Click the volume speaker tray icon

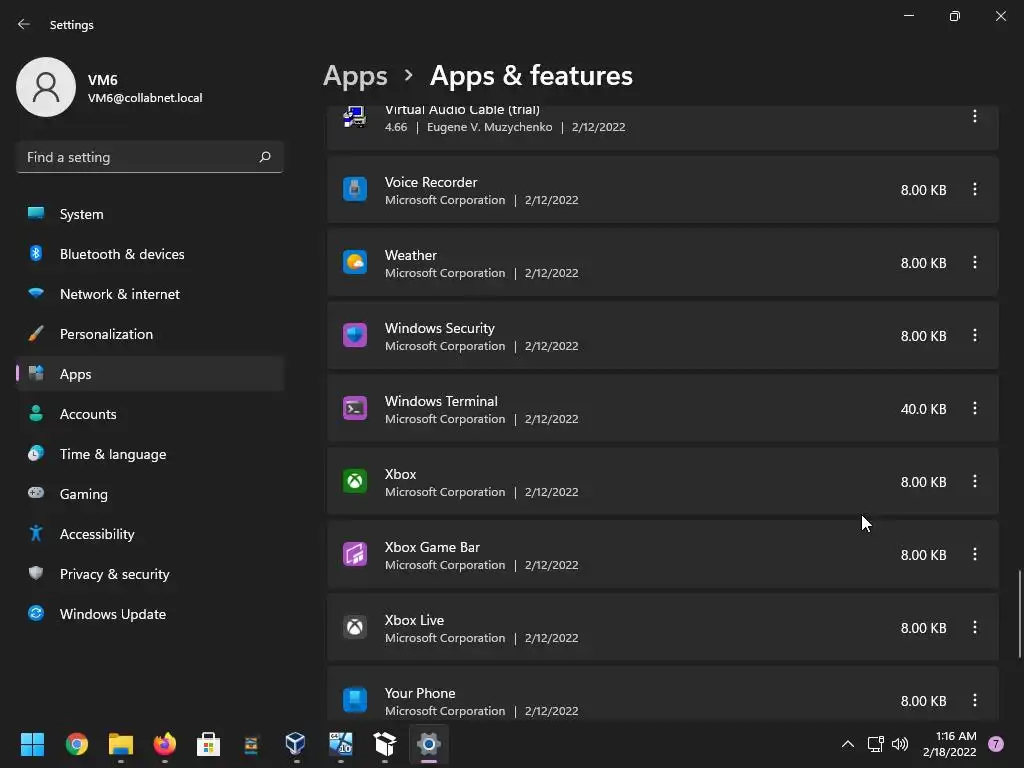pos(900,744)
